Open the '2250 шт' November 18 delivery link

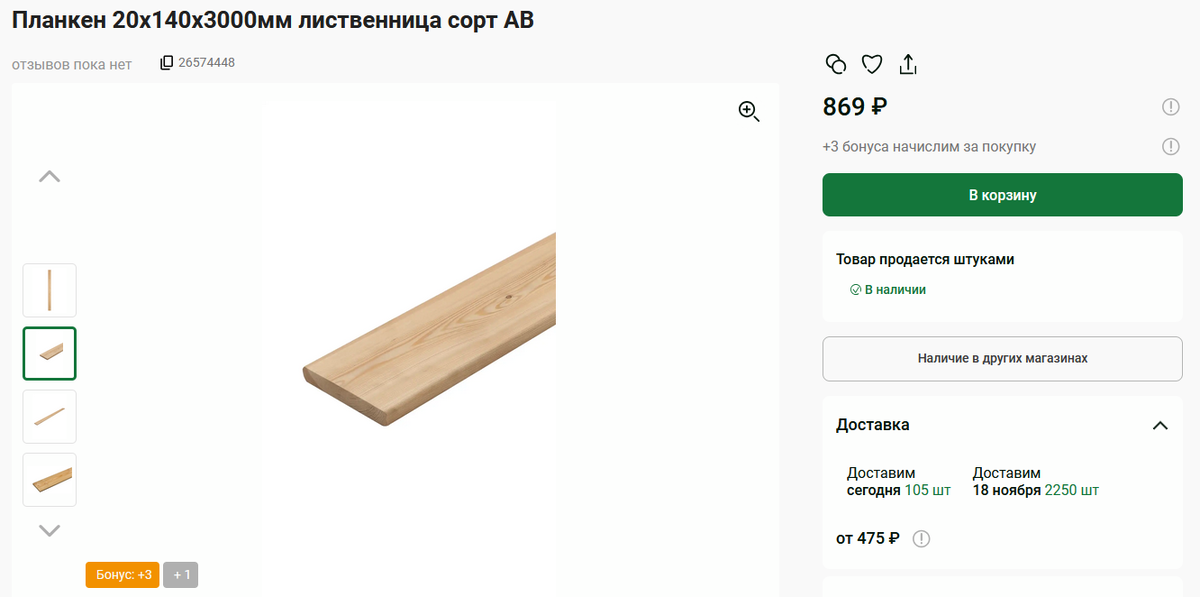pyautogui.click(x=1068, y=490)
